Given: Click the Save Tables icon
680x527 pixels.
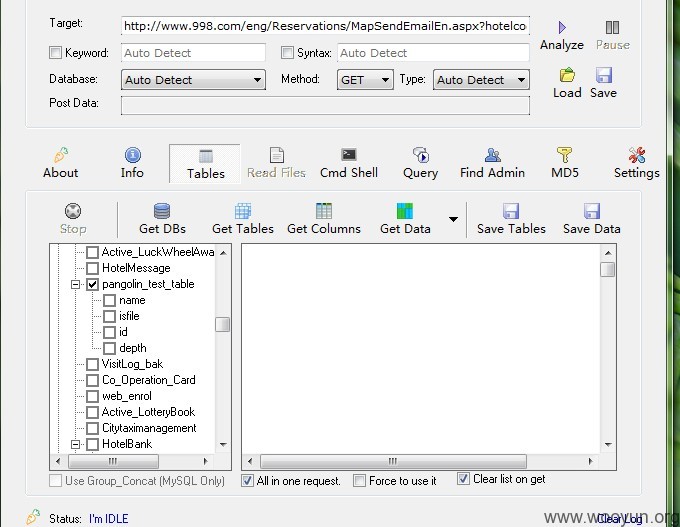Looking at the screenshot, I should [511, 211].
